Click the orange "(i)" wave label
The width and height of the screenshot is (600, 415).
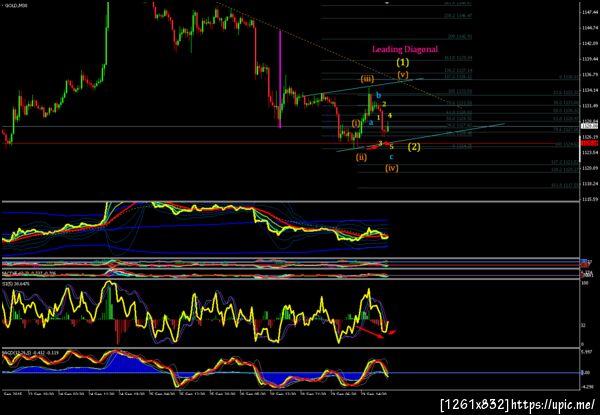[x=356, y=123]
